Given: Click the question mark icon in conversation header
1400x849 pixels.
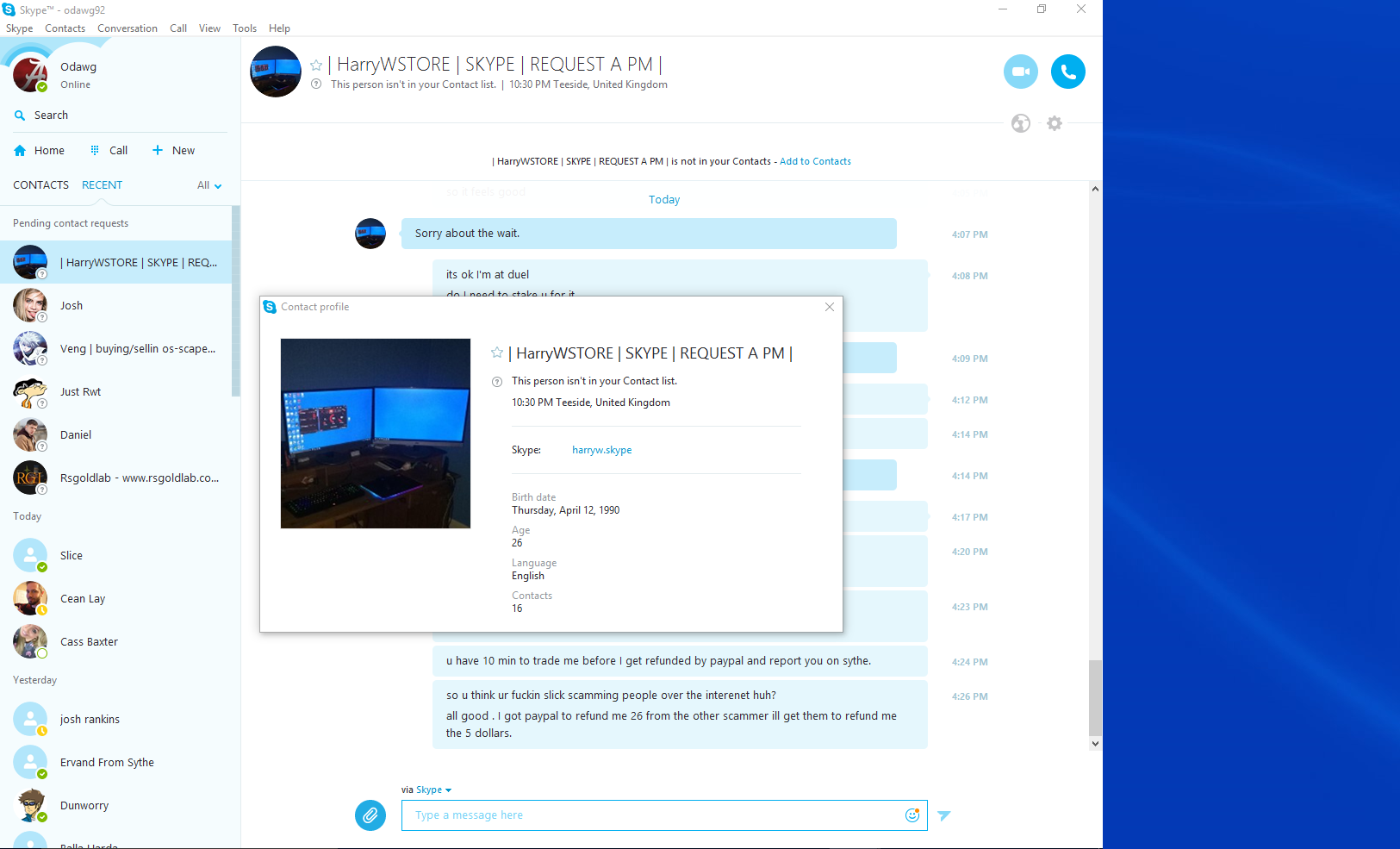Looking at the screenshot, I should [316, 84].
